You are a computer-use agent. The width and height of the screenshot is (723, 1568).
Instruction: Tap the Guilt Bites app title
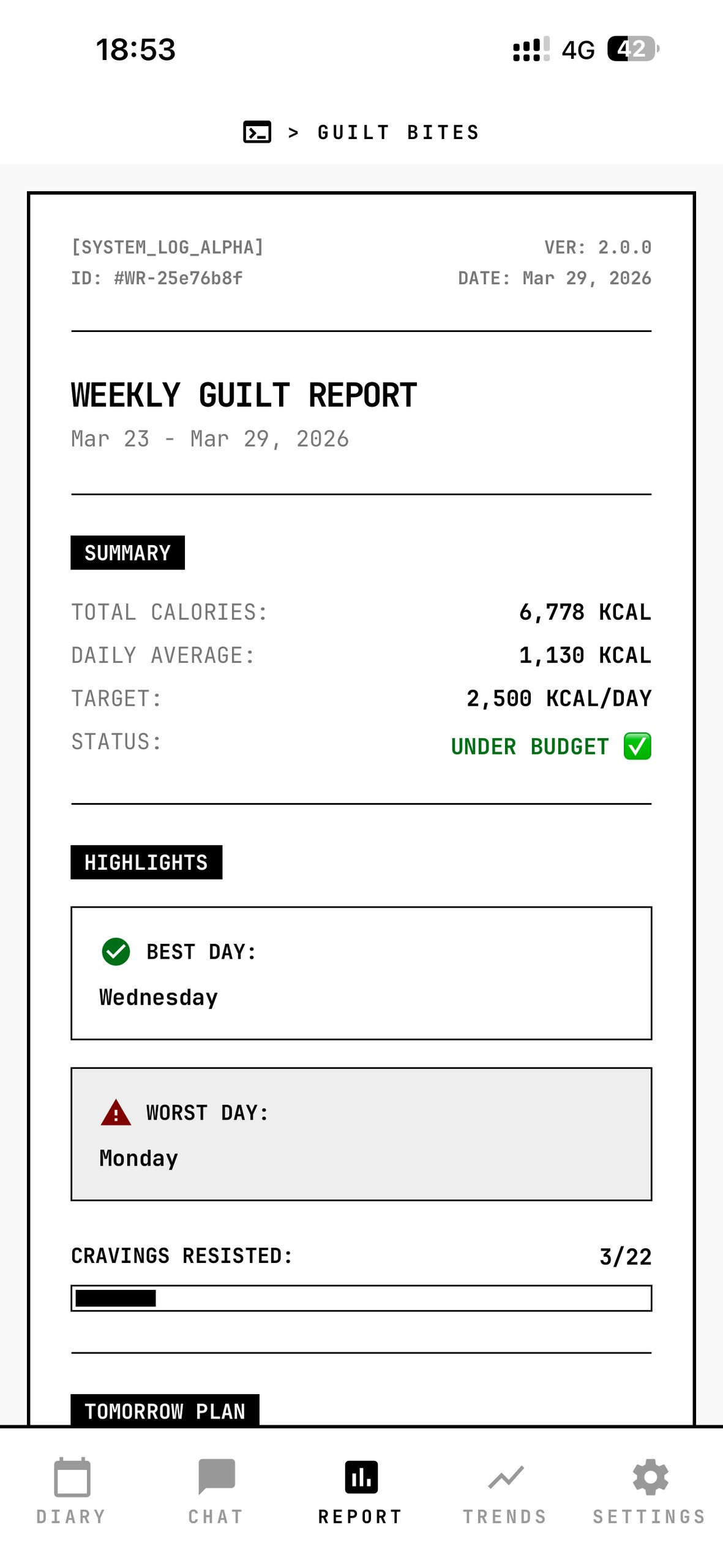pos(398,132)
